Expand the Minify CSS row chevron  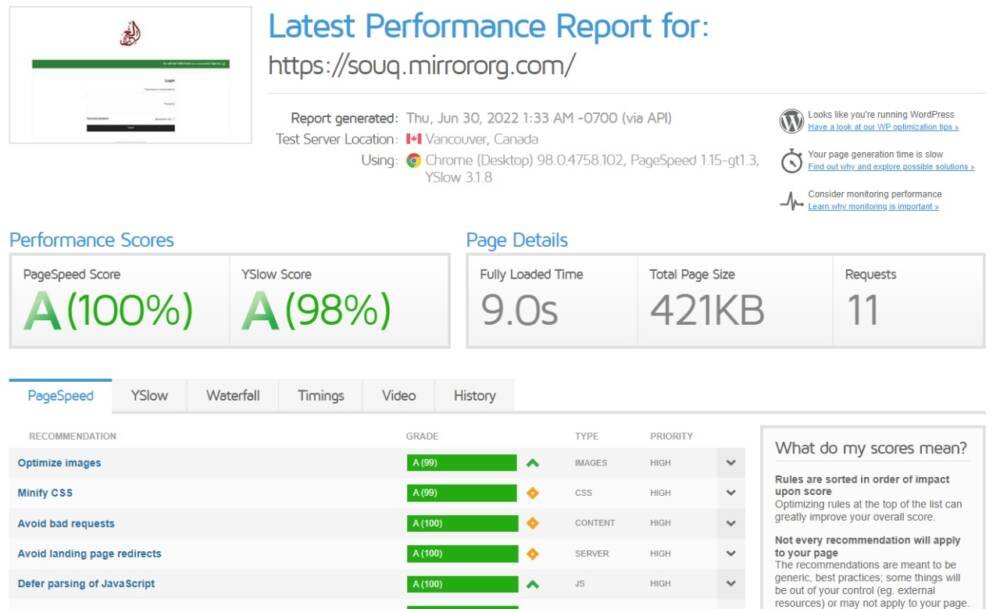pos(731,493)
